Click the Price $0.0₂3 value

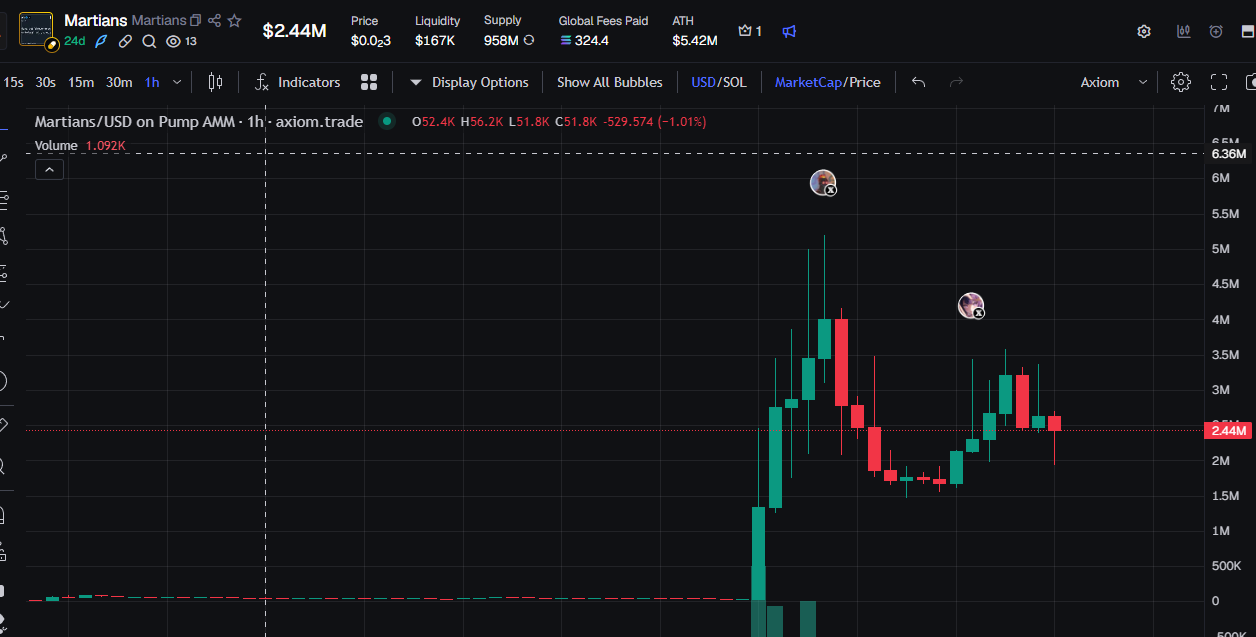pyautogui.click(x=370, y=41)
